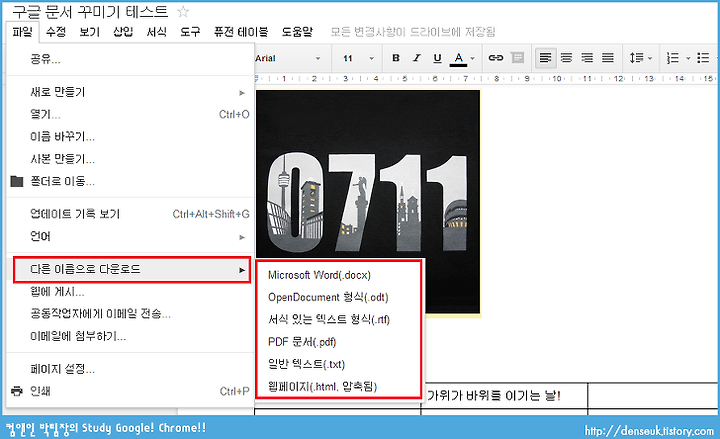The image size is (720, 439).
Task: Click the printer icon next to 인쇄
Action: (x=17, y=391)
